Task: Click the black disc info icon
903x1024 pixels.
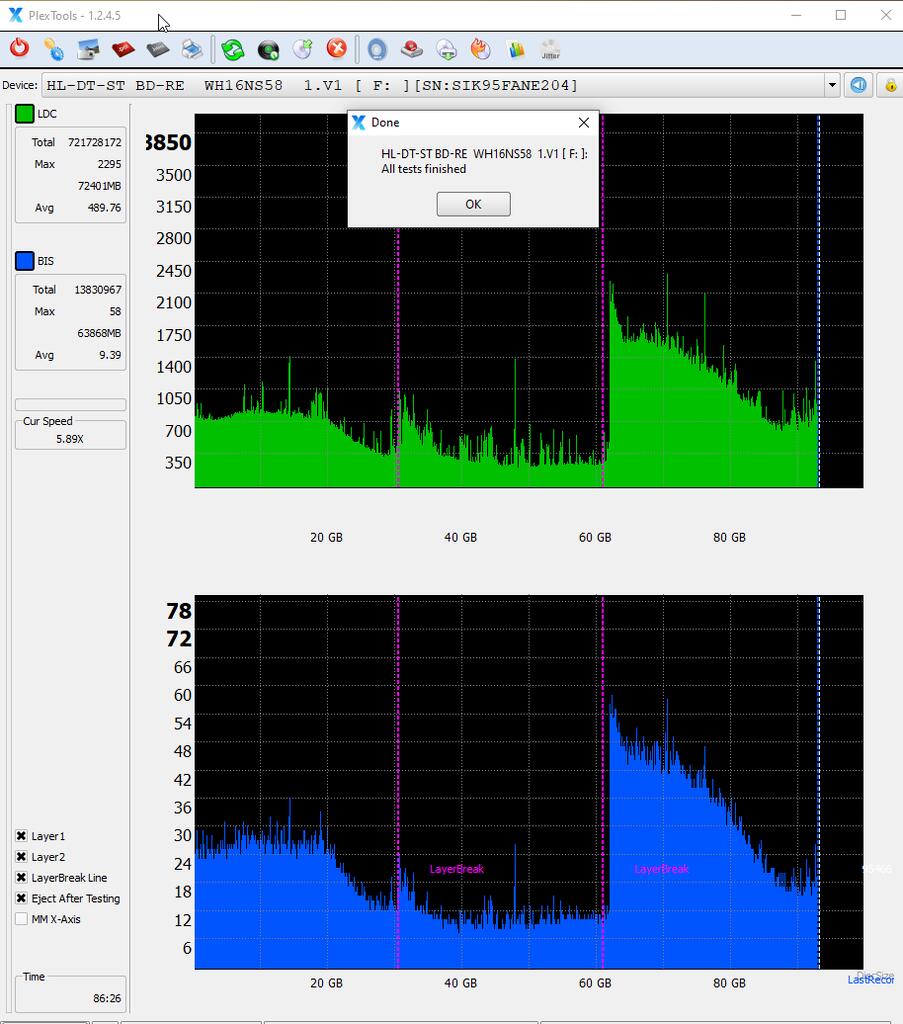Action: click(268, 50)
